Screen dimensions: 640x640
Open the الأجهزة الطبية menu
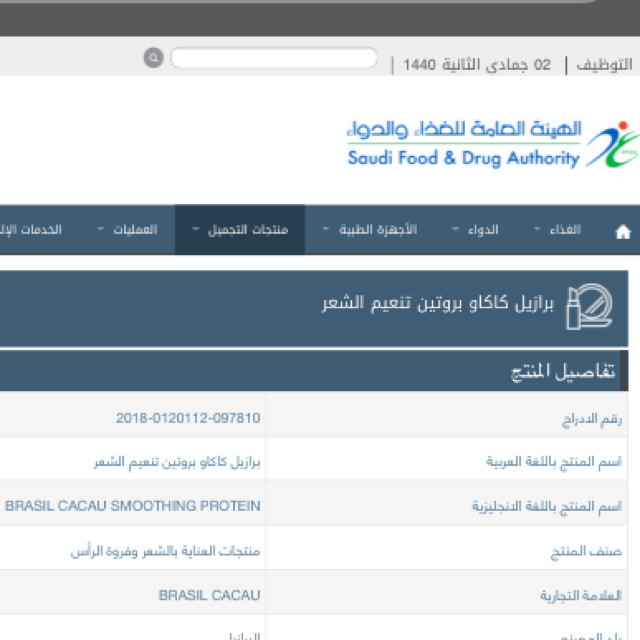pyautogui.click(x=378, y=230)
